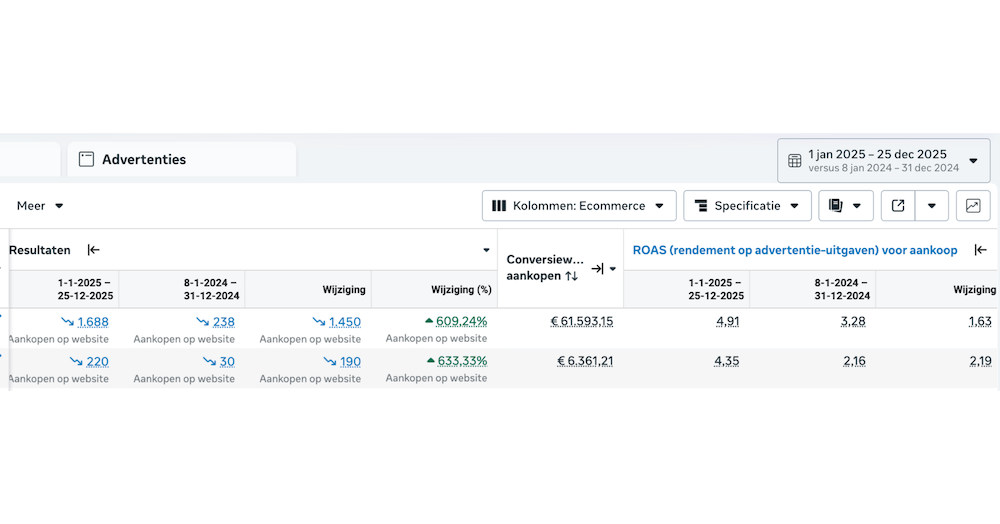This screenshot has width=1000, height=524.
Task: Collapse the Resultaten column group
Action: point(94,250)
